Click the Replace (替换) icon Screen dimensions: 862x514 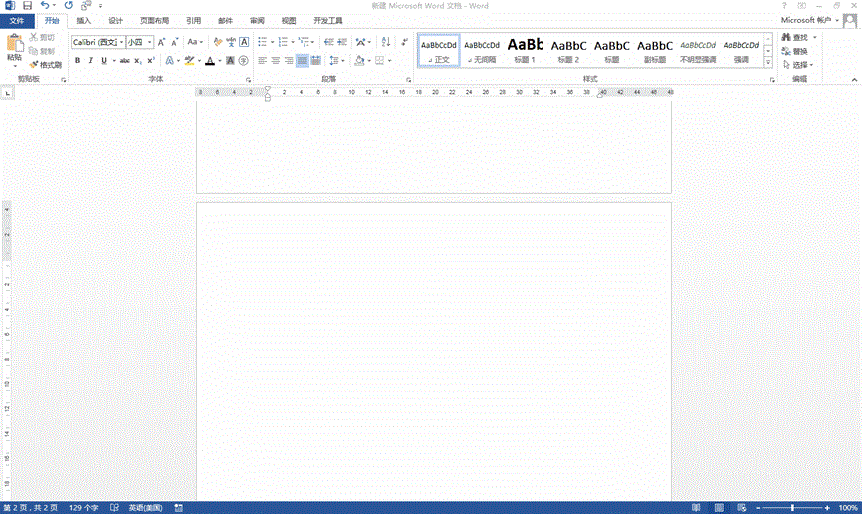click(795, 51)
